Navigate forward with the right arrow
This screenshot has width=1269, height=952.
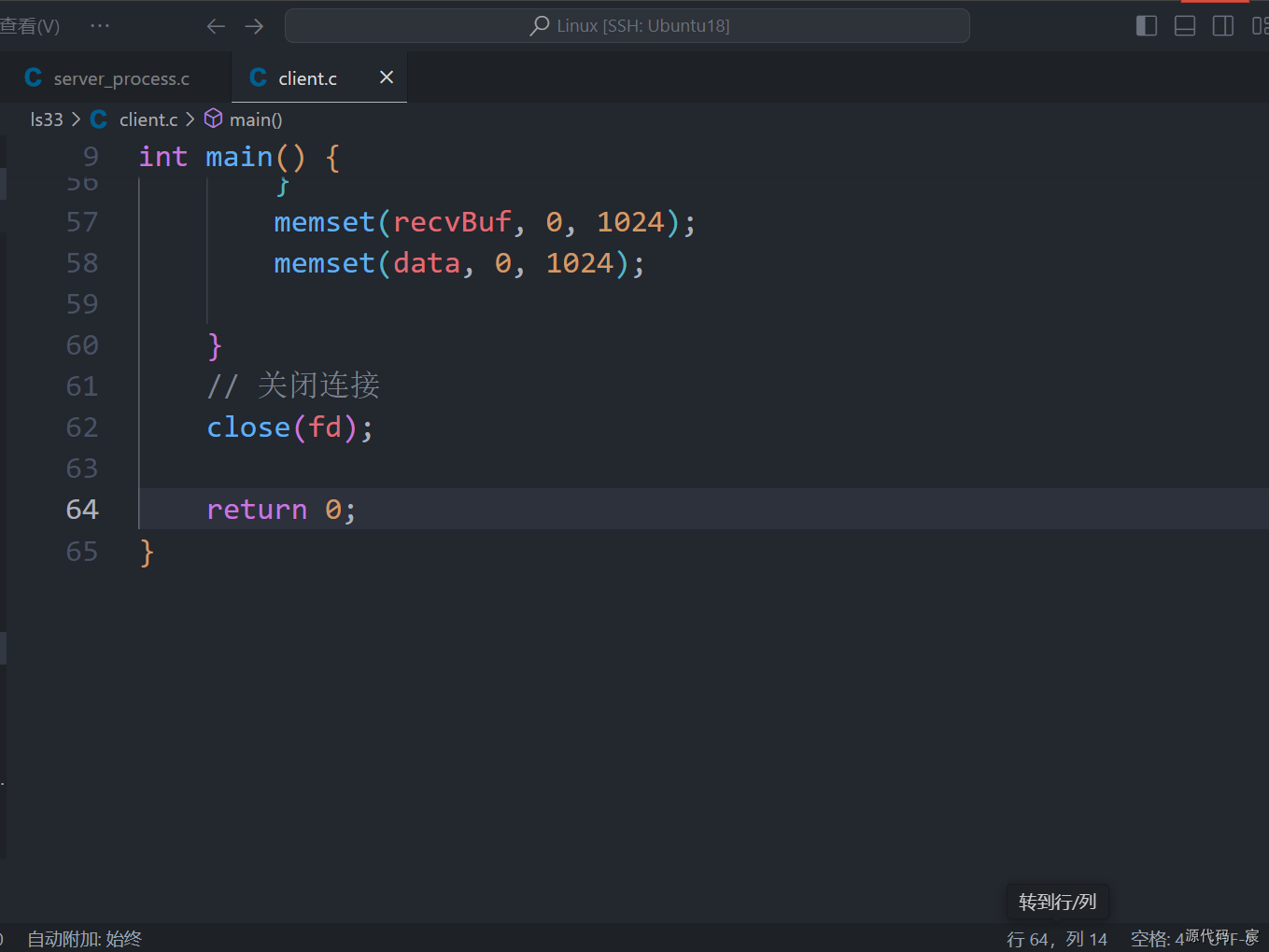(254, 26)
